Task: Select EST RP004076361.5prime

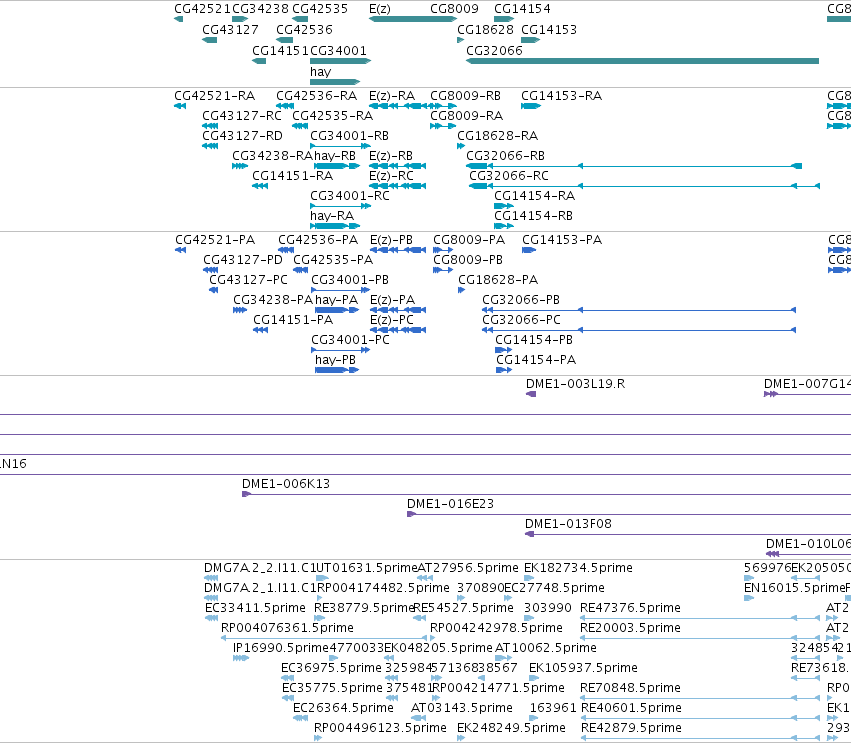Action: point(287,628)
